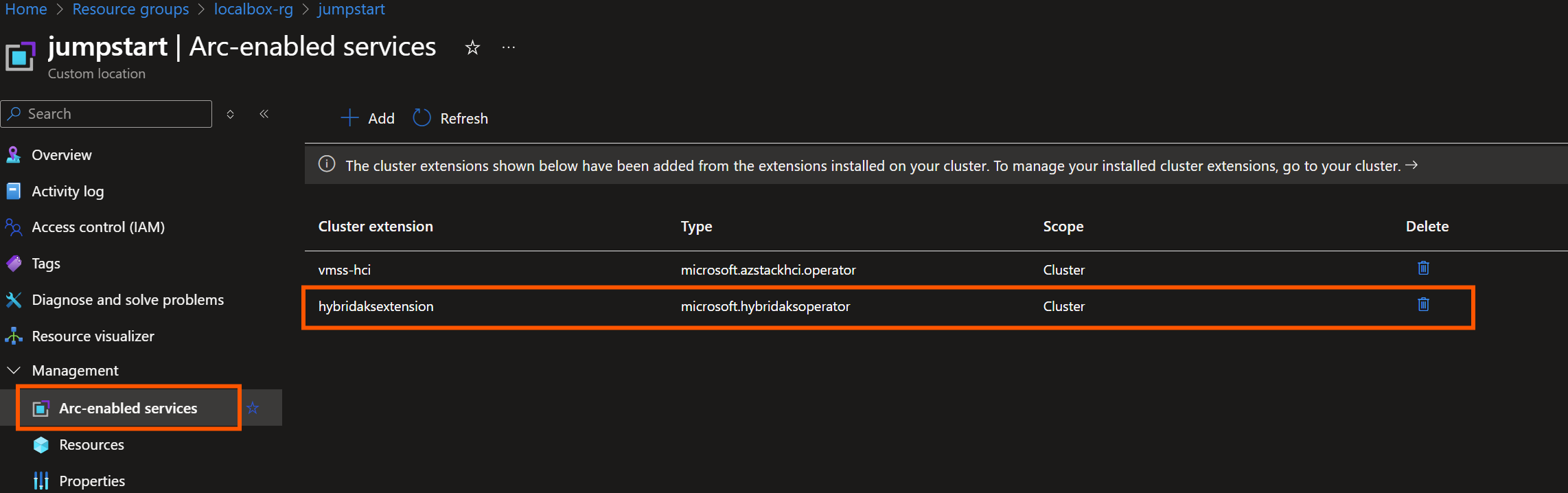Open the more options ellipsis menu
Screen dimensions: 1568x493
point(508,47)
